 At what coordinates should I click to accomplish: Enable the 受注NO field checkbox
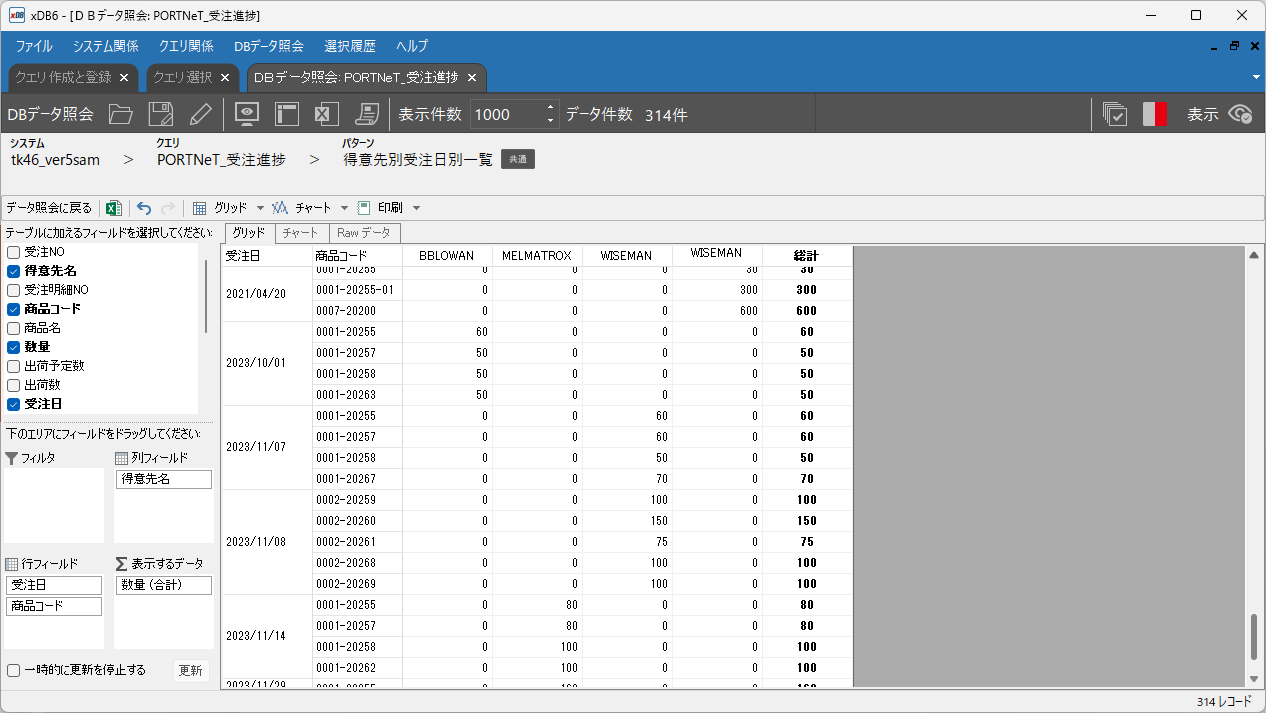14,252
